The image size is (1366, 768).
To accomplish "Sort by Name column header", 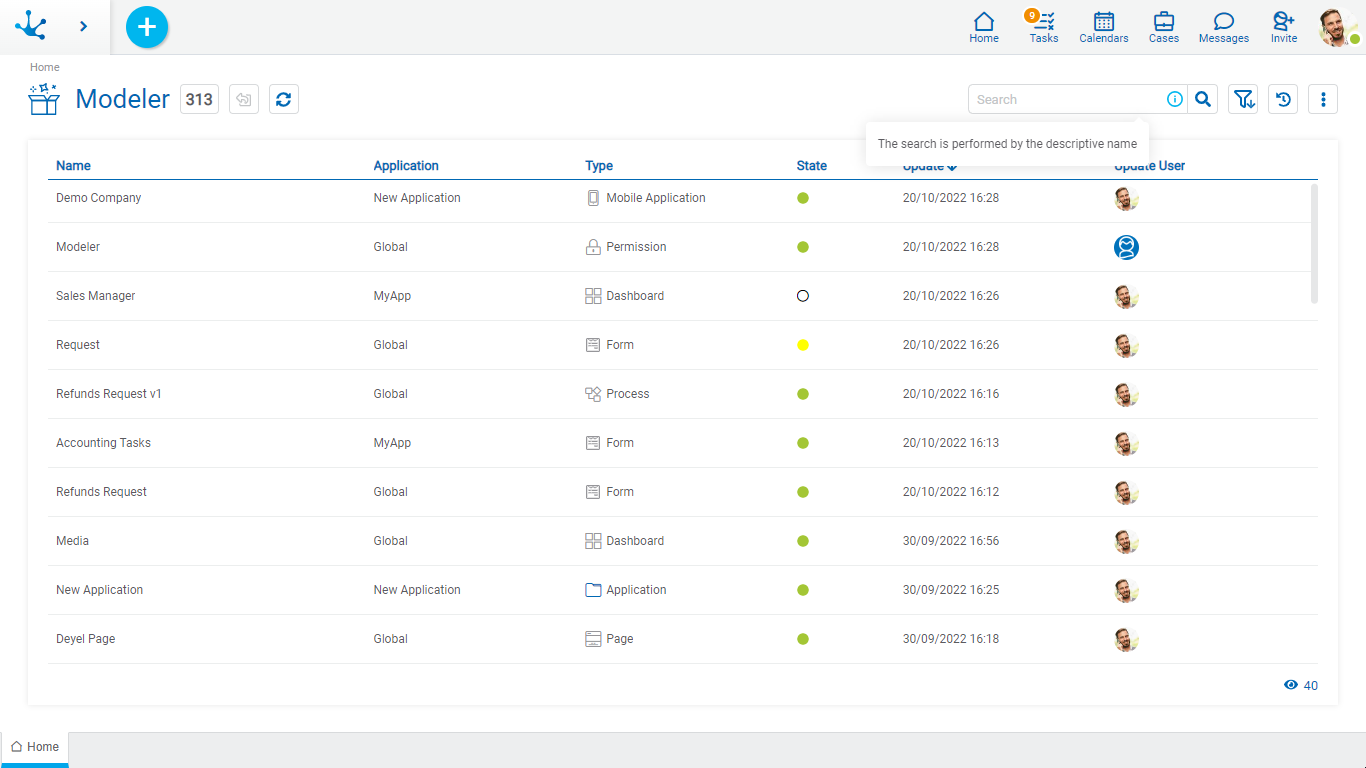I will coord(73,166).
